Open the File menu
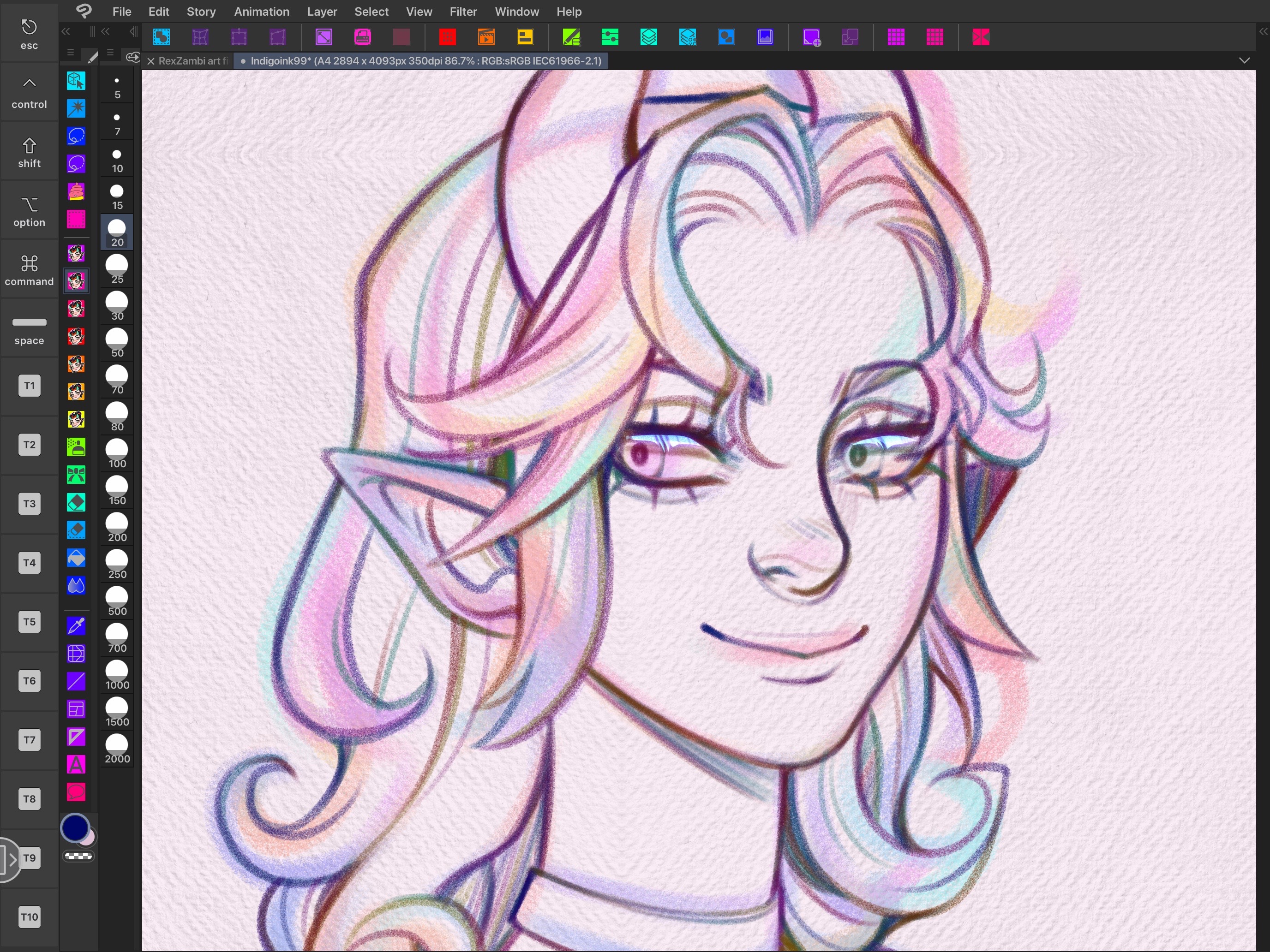This screenshot has width=1270, height=952. (x=122, y=12)
